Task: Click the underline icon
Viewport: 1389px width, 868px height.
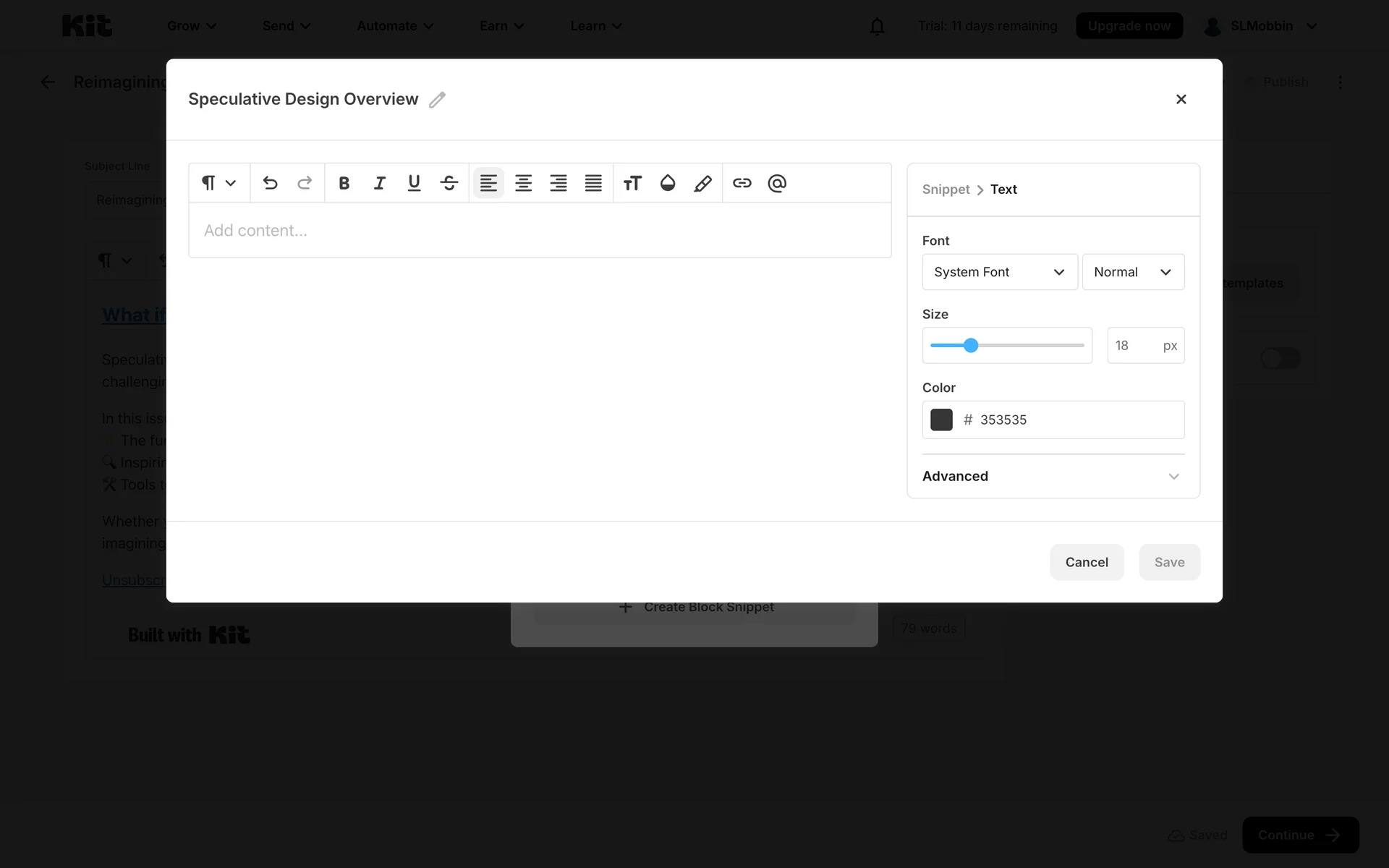Action: pyautogui.click(x=414, y=183)
